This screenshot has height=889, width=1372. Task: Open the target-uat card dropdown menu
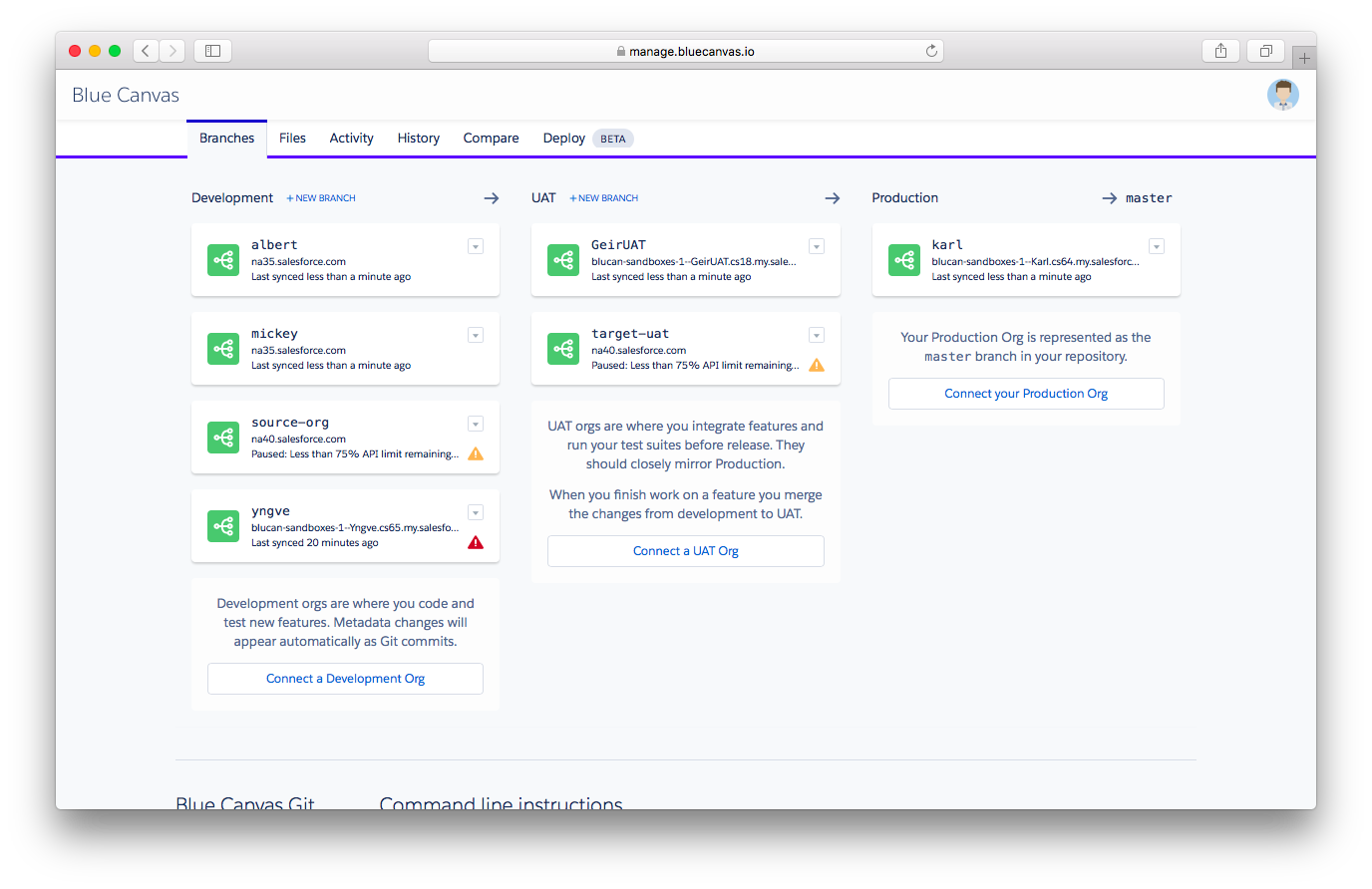pos(817,335)
